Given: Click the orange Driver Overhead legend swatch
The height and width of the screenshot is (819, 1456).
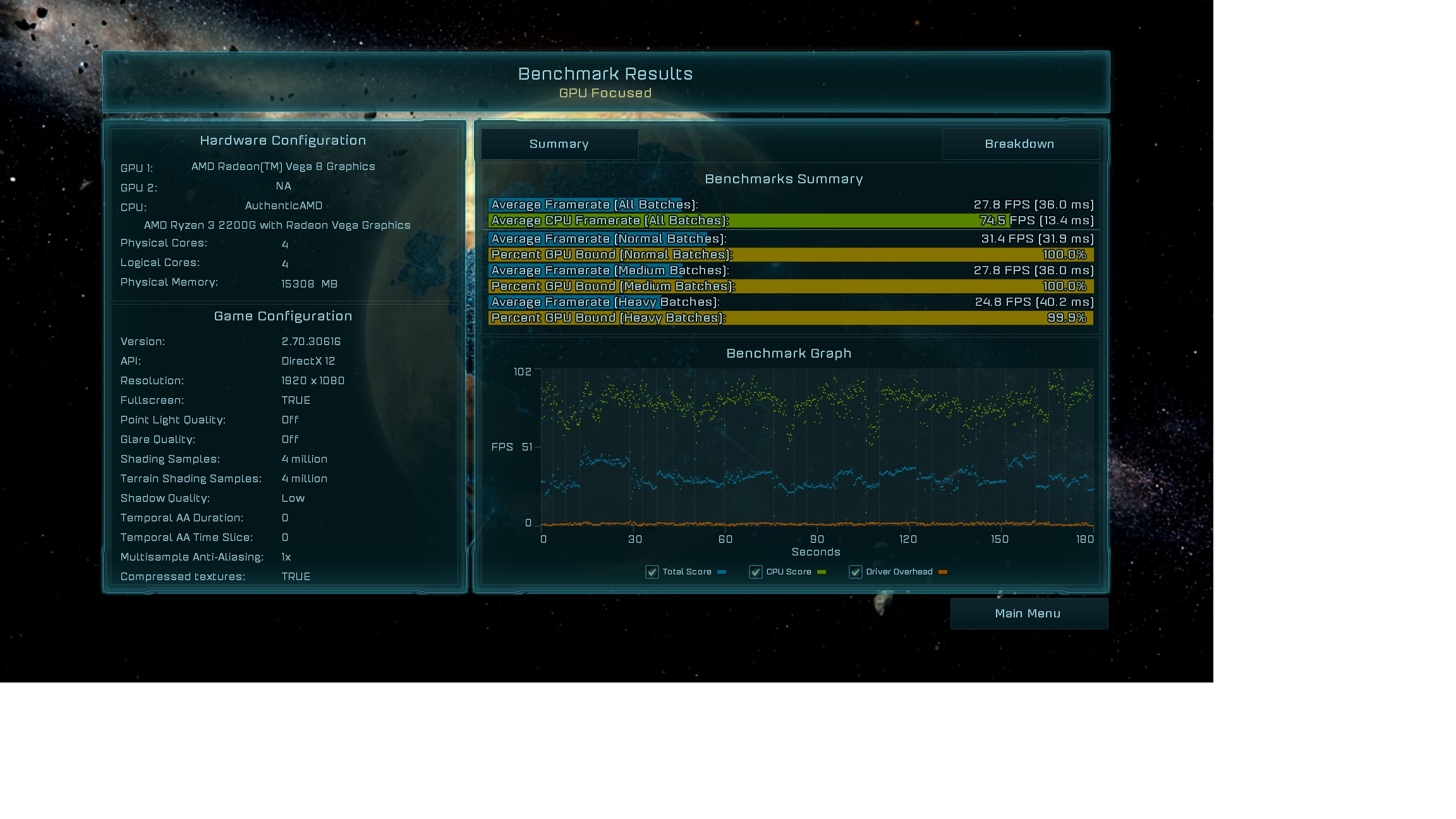Looking at the screenshot, I should point(943,572).
